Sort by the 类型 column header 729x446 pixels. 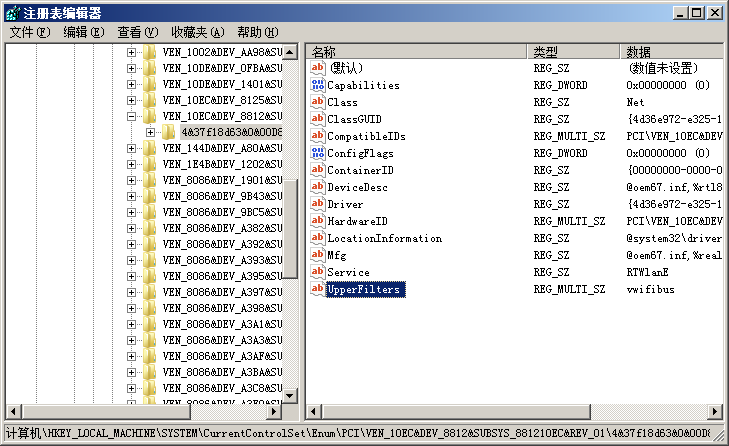574,52
